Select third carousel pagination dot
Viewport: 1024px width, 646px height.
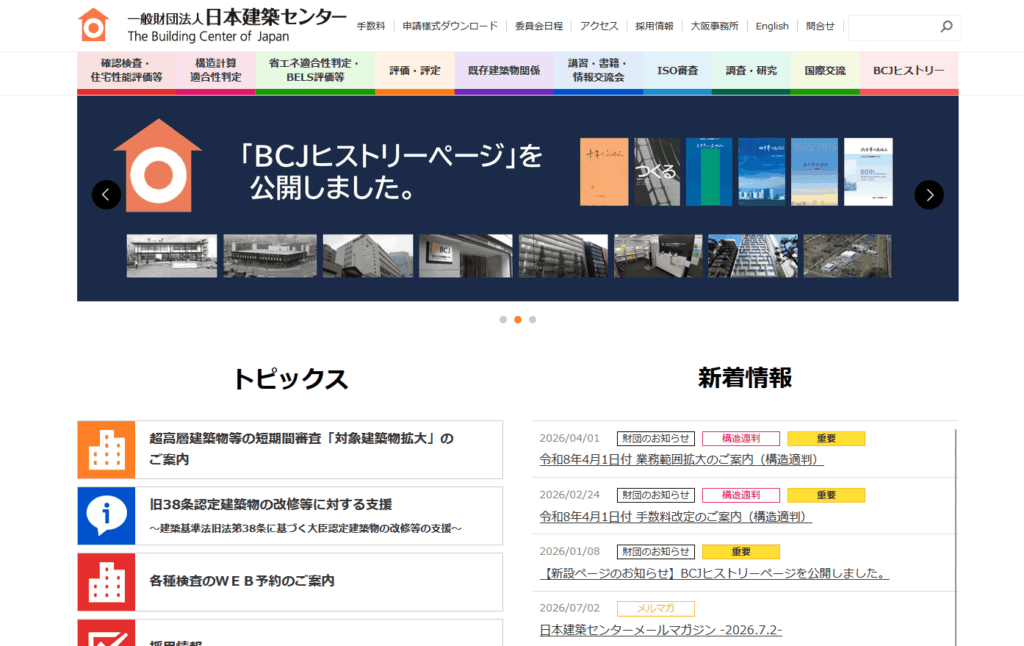coord(533,320)
